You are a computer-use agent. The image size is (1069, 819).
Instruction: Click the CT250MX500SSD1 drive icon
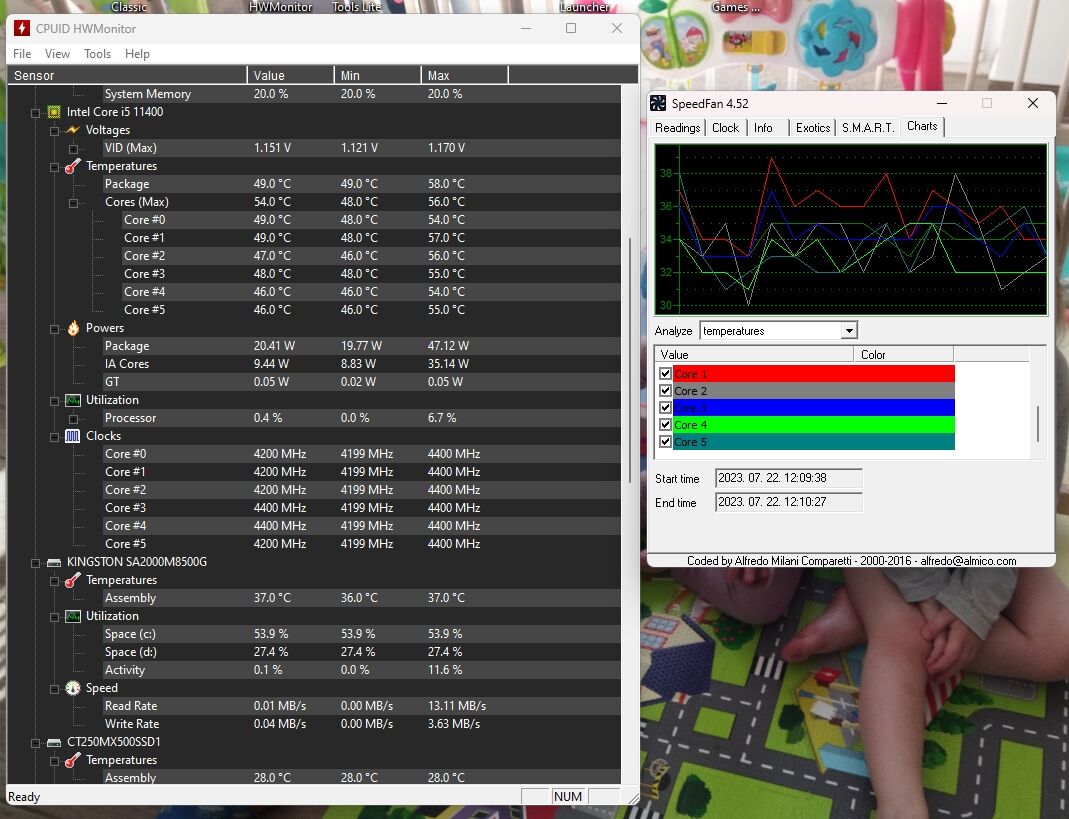click(54, 742)
